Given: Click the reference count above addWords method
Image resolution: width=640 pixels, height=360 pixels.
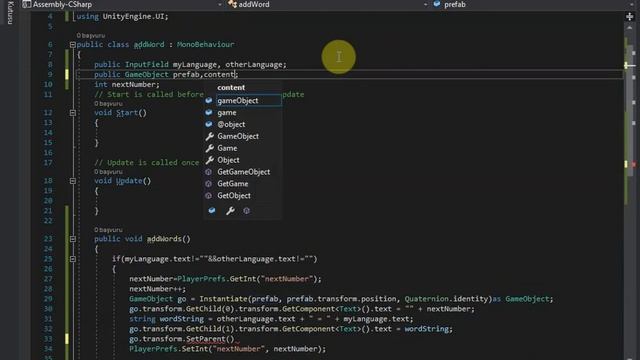Looking at the screenshot, I should point(108,230).
